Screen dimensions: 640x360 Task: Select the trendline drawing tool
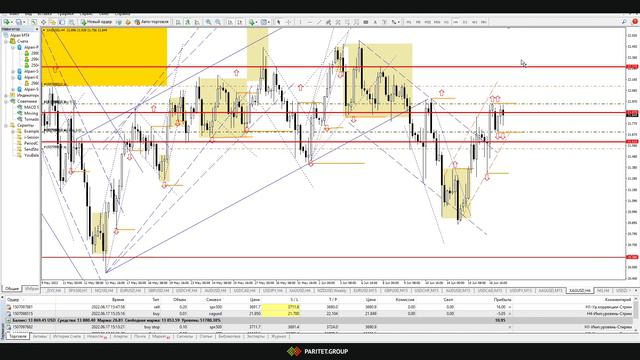[319, 22]
